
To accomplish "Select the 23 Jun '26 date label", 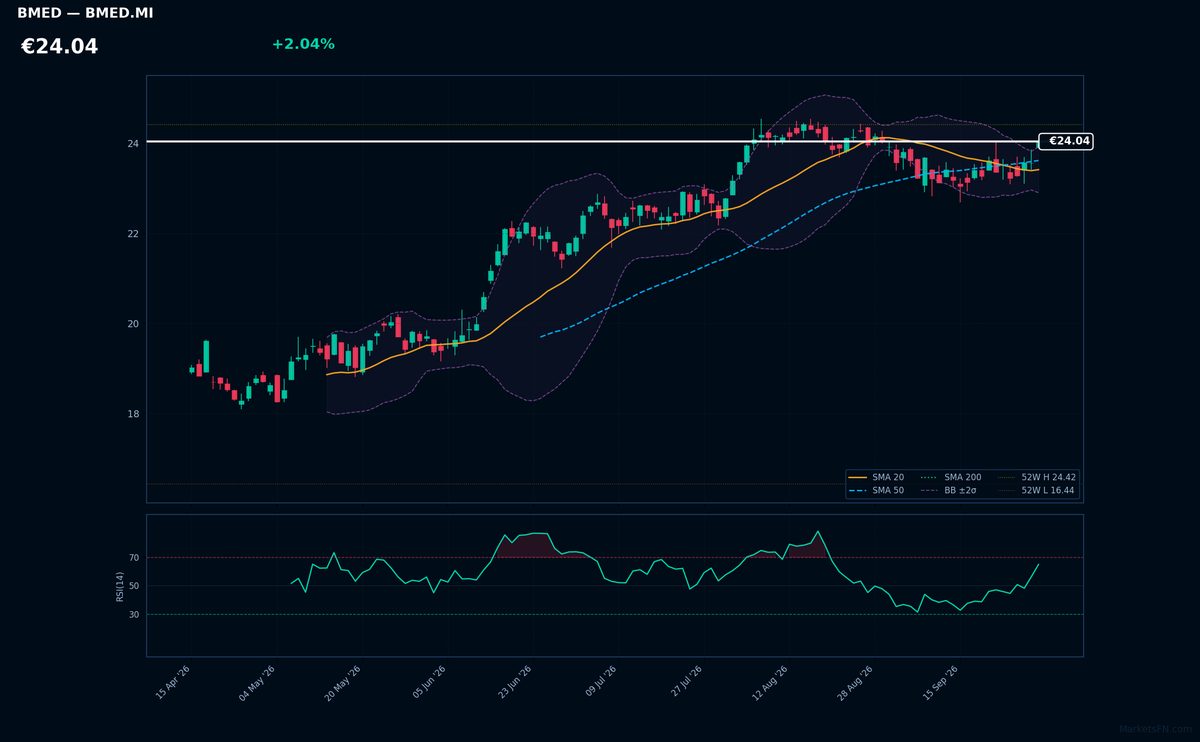I will tap(514, 684).
